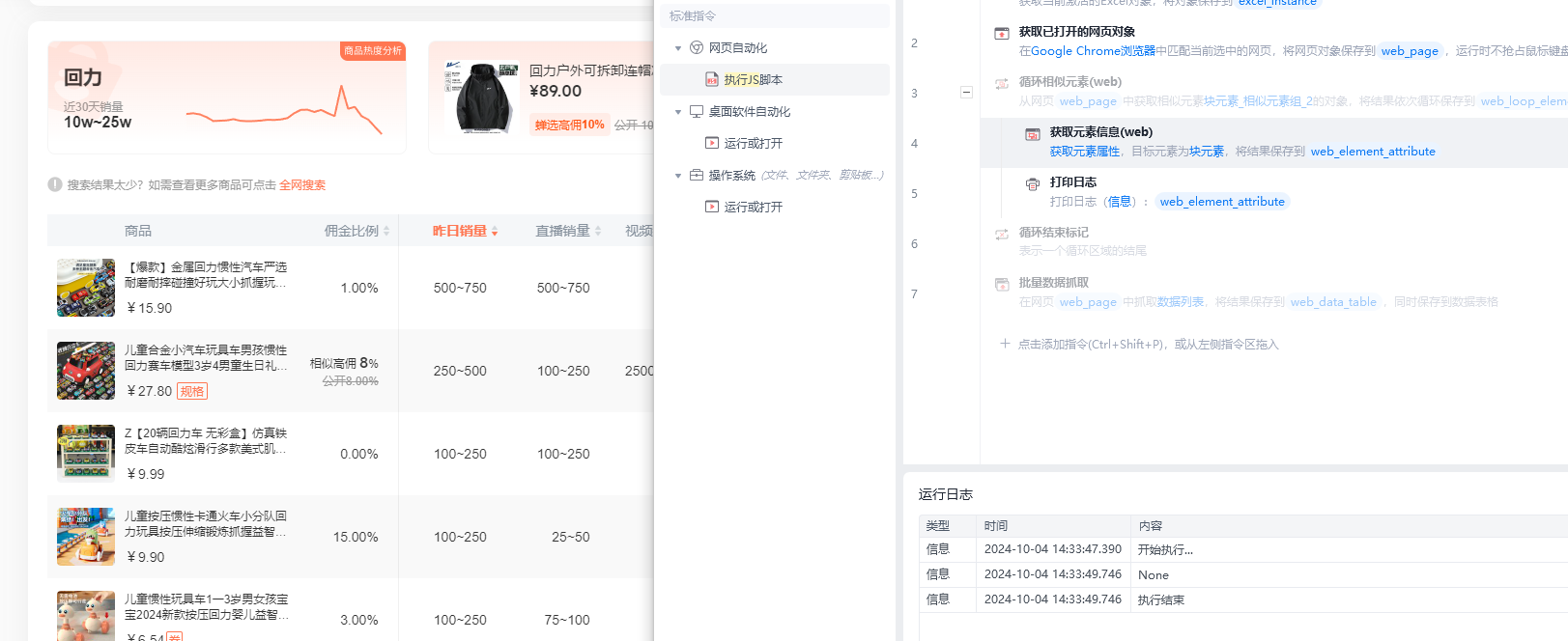
Task: Click the 循环相似元素(web) step icon
Action: coord(1002,84)
